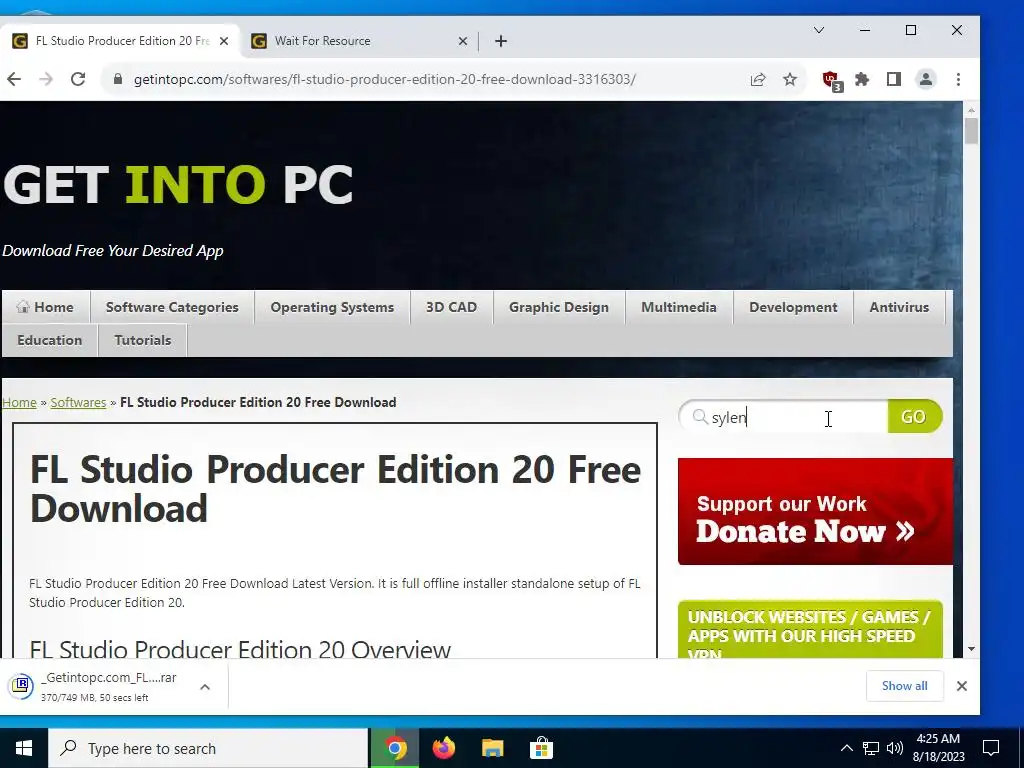Screen dimensions: 1024x768
Task: Click the green GO search button
Action: 914,417
